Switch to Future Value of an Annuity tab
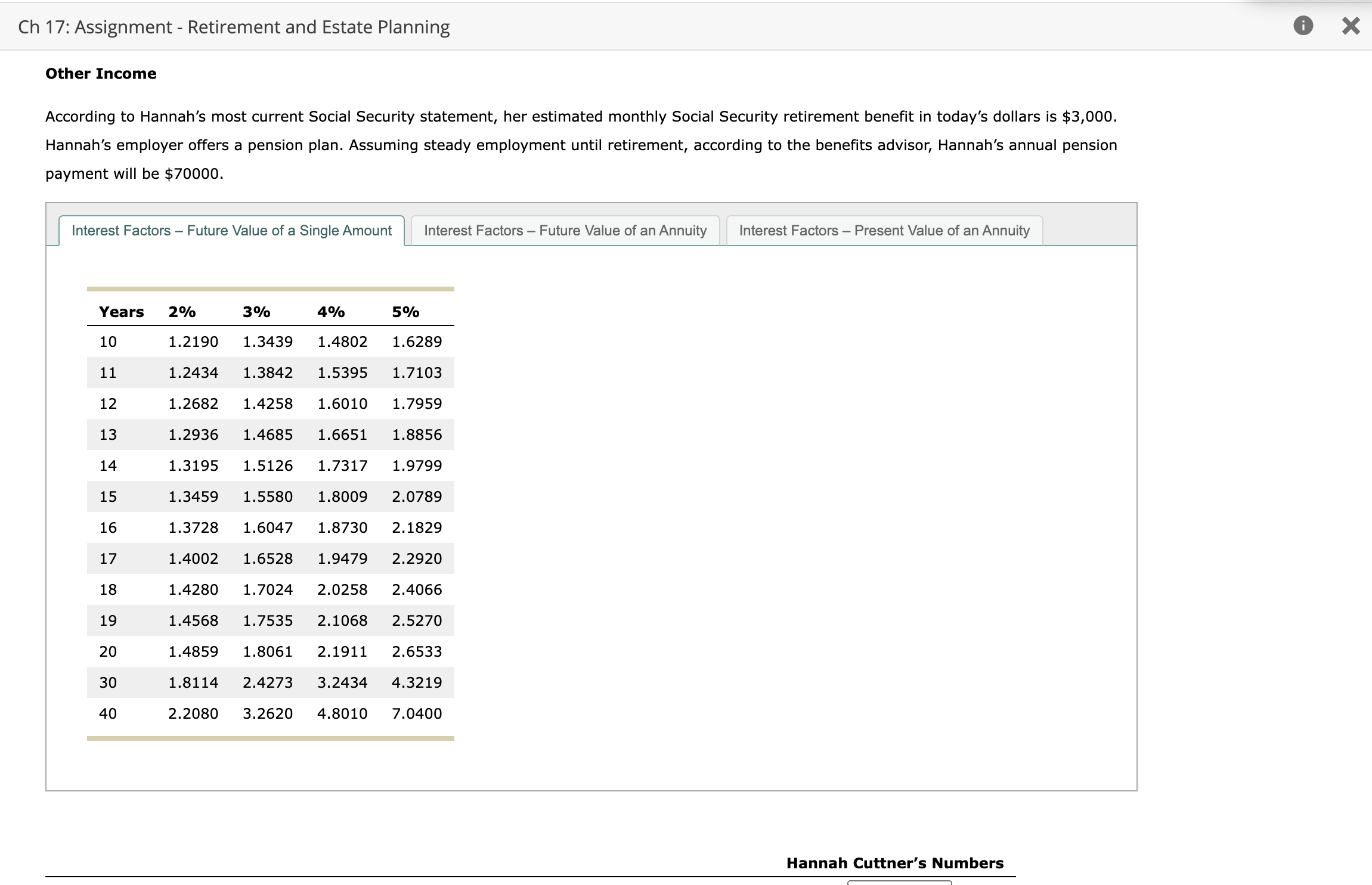 tap(565, 231)
